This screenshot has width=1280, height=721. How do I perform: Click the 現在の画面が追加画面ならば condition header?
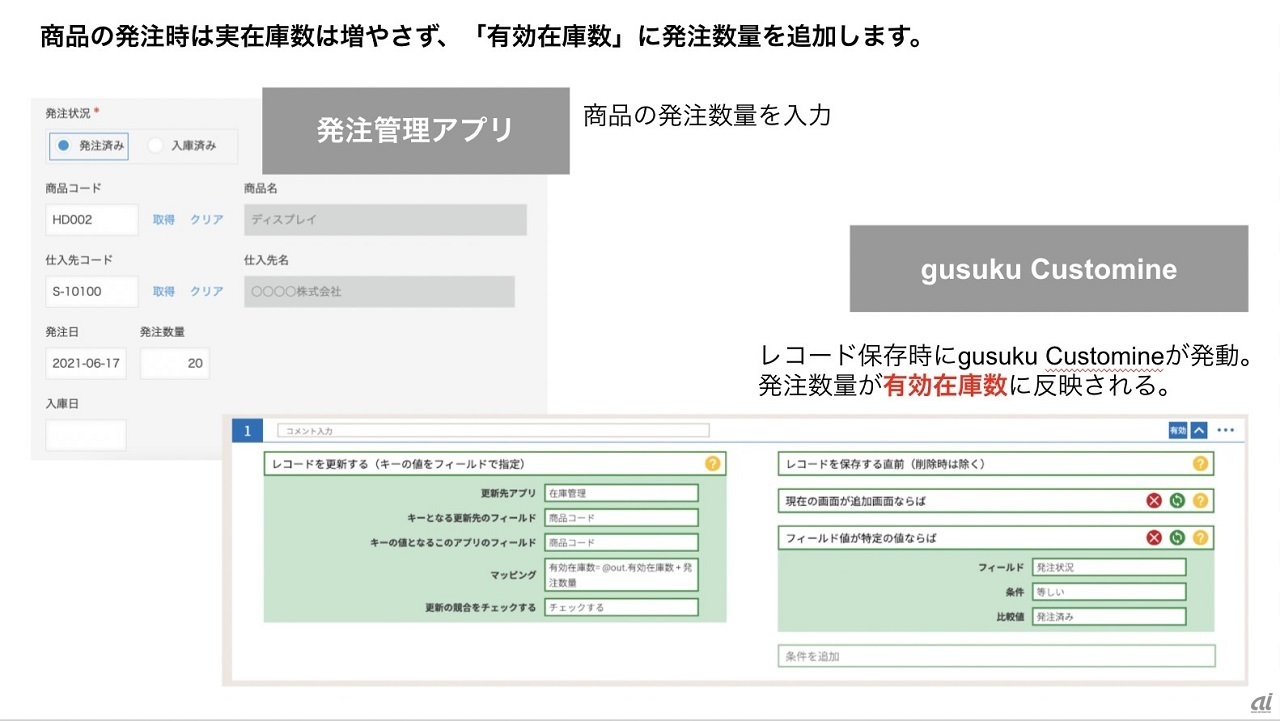996,501
